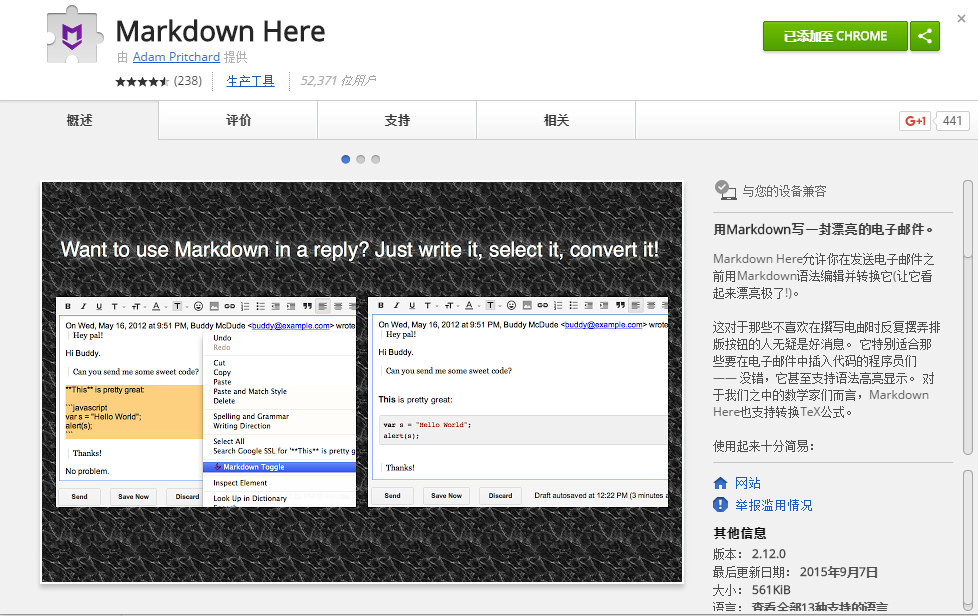Click the 其他信息 heading

click(x=740, y=533)
